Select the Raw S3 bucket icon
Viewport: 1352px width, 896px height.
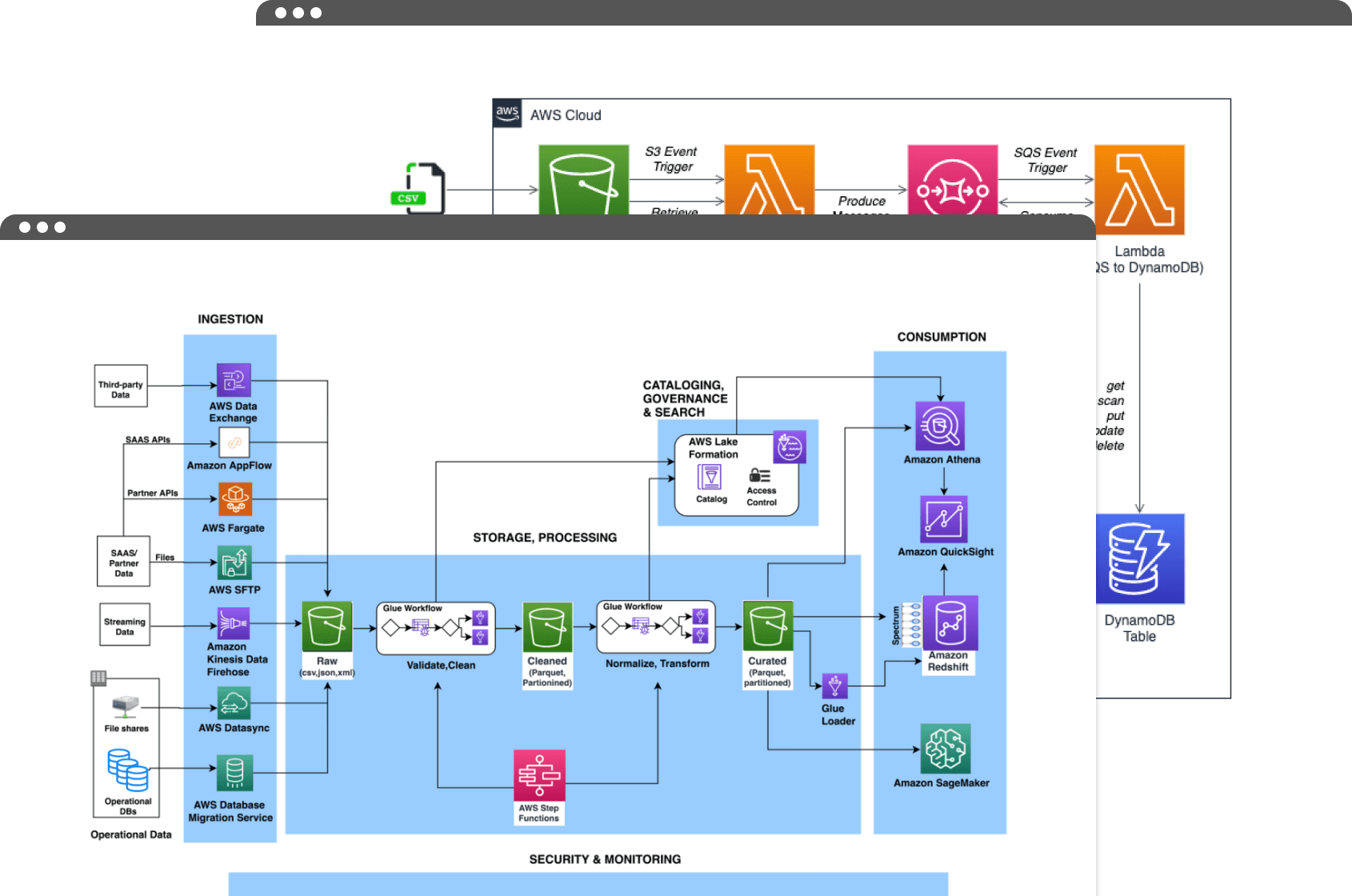(x=327, y=626)
